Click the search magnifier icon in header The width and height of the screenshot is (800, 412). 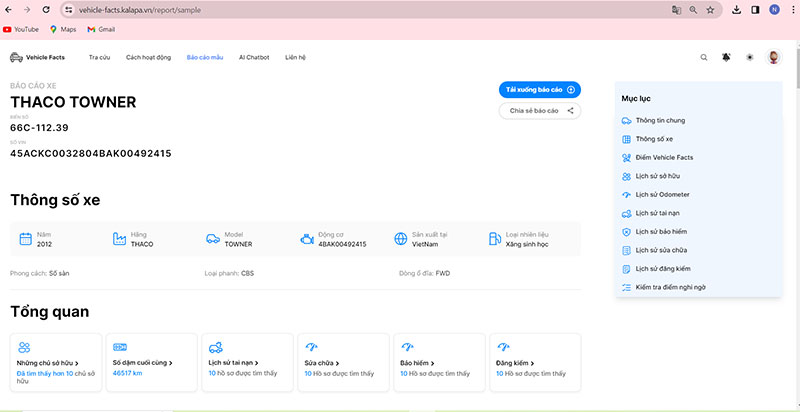click(704, 58)
